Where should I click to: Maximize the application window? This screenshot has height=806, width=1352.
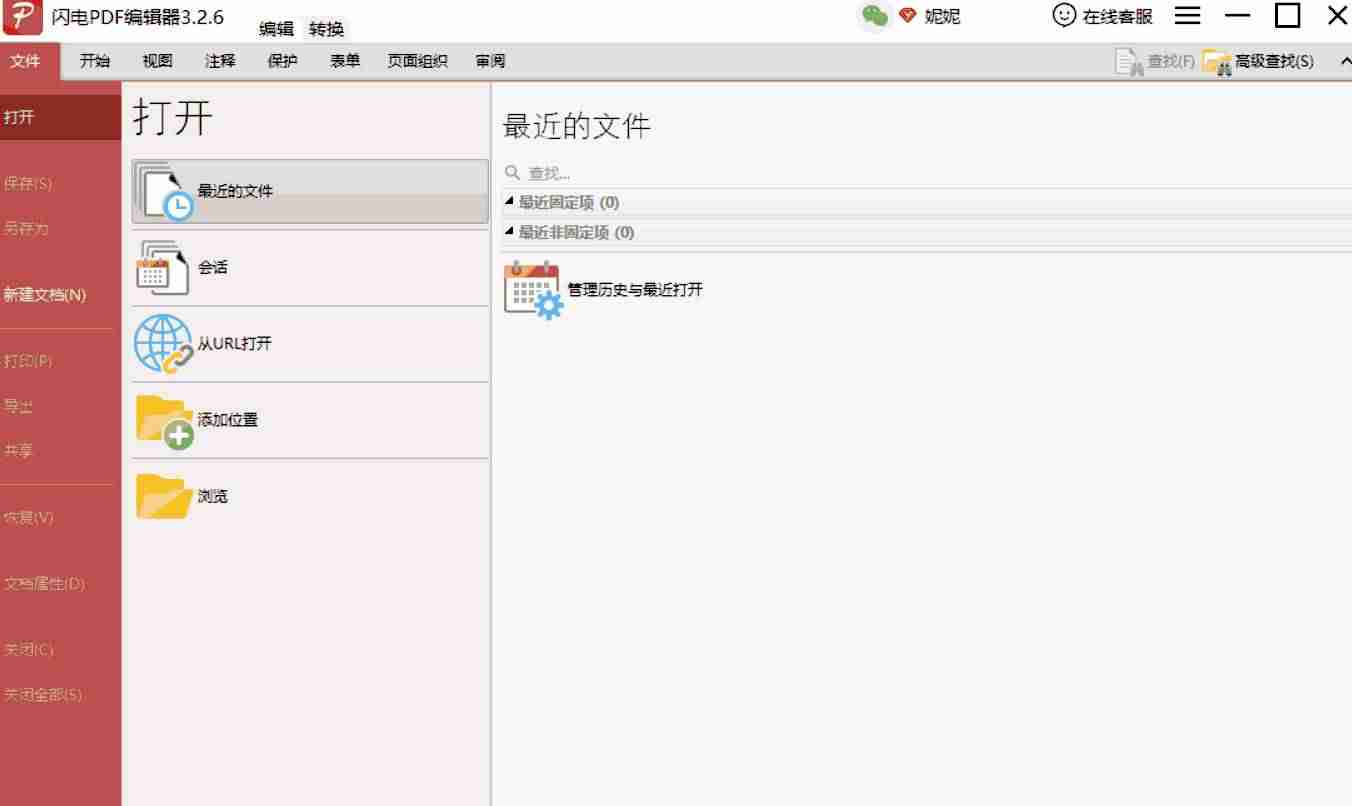coord(1288,15)
